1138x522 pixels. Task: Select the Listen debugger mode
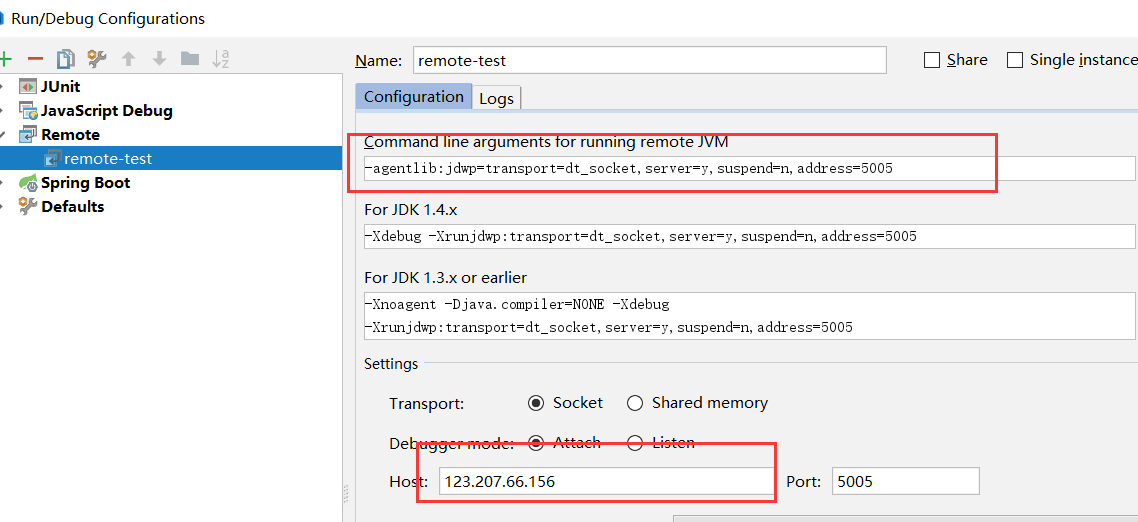[x=635, y=443]
